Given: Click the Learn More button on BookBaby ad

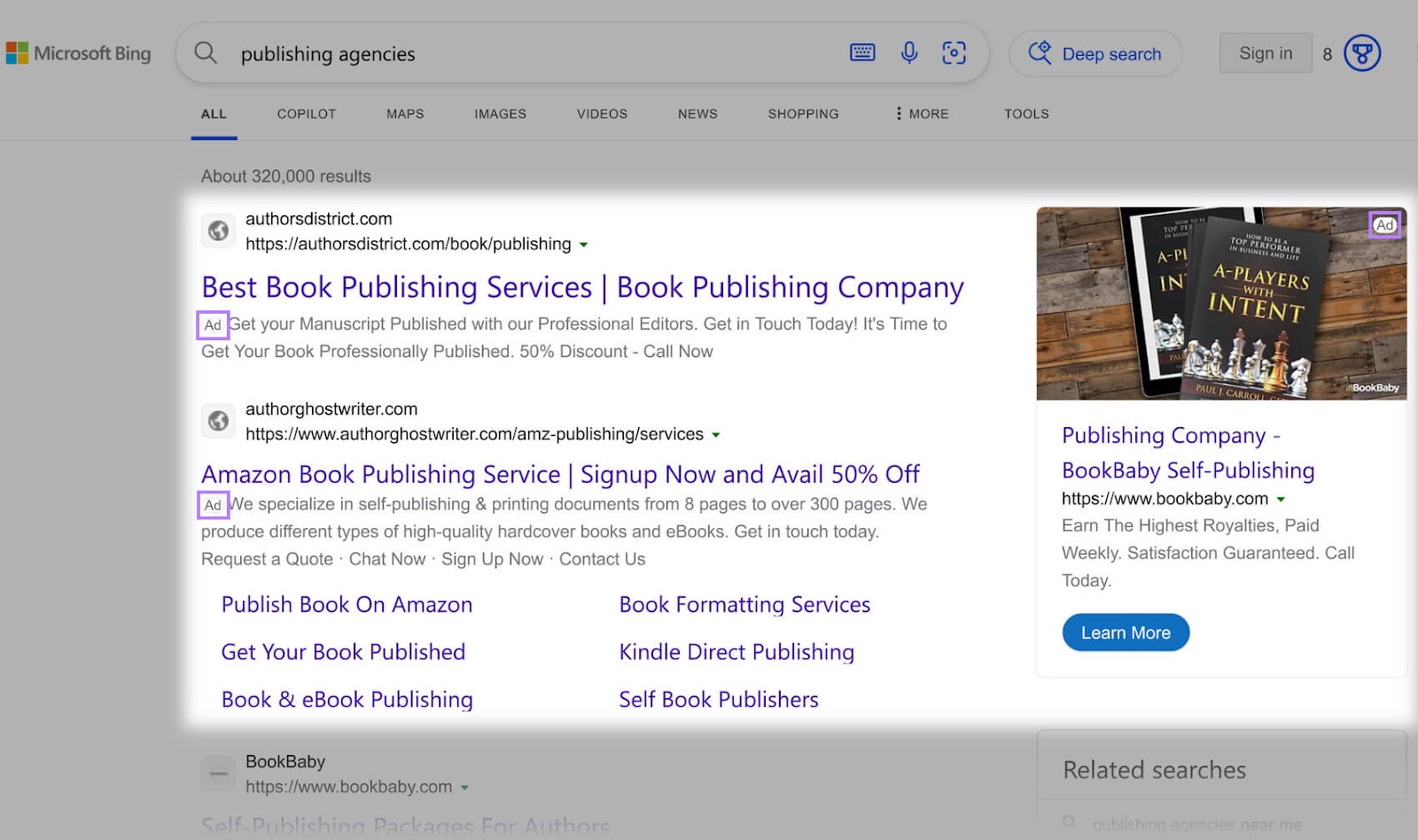Looking at the screenshot, I should click(1126, 632).
